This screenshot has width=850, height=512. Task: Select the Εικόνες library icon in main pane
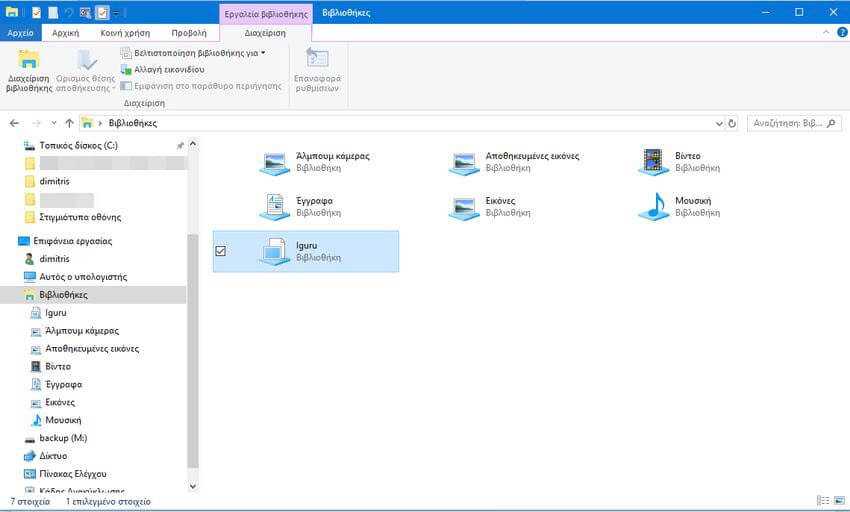[464, 207]
